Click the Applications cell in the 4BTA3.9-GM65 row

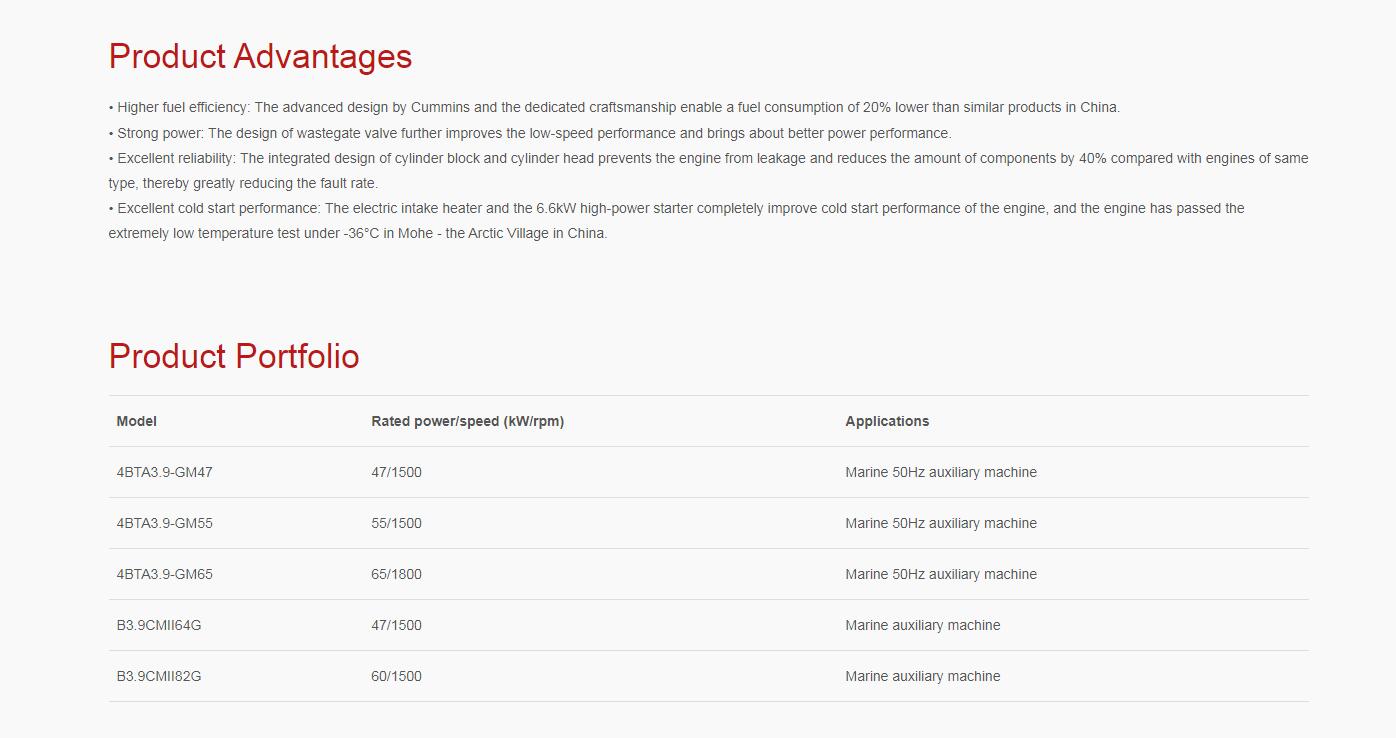point(940,575)
